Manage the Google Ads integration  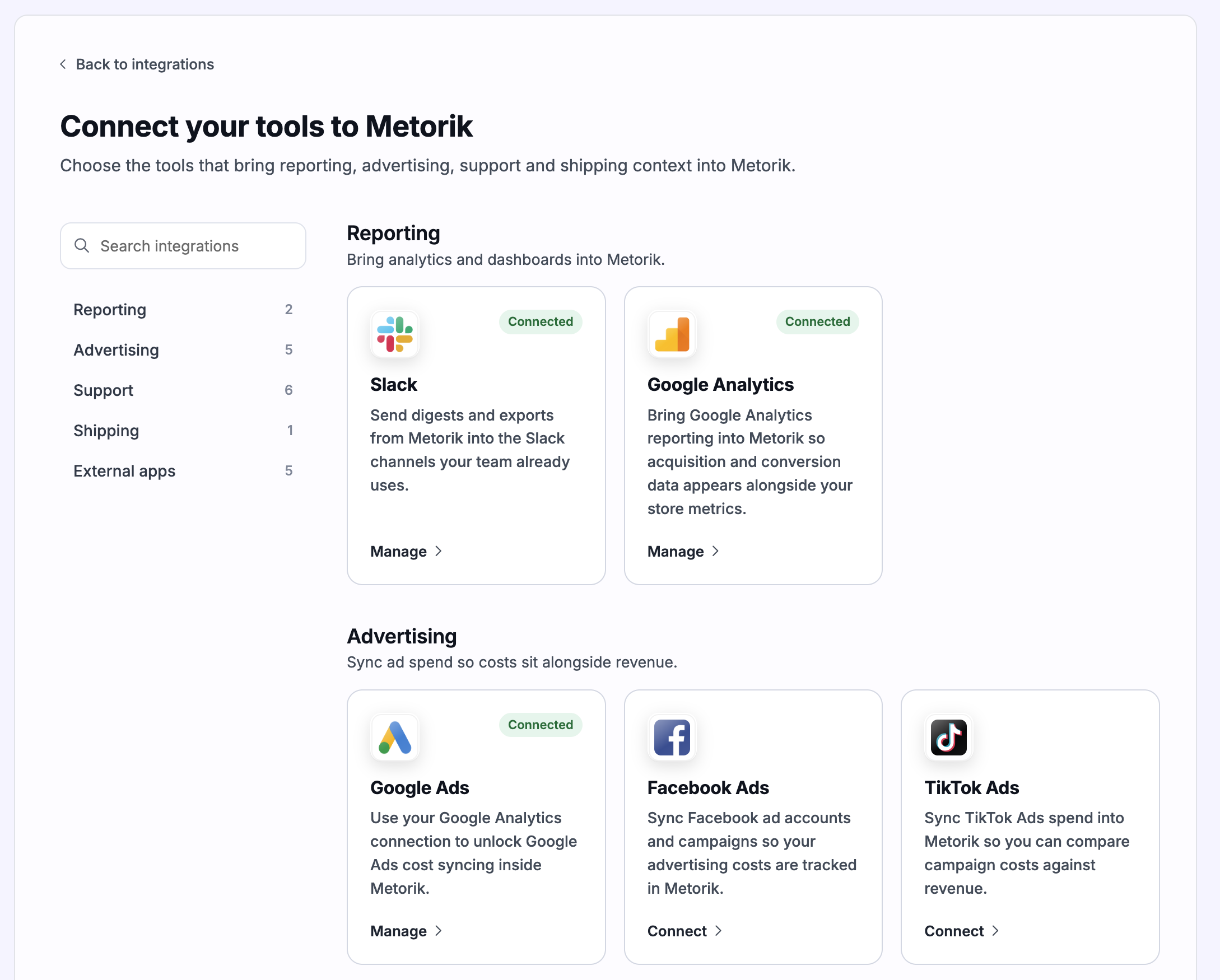point(406,931)
